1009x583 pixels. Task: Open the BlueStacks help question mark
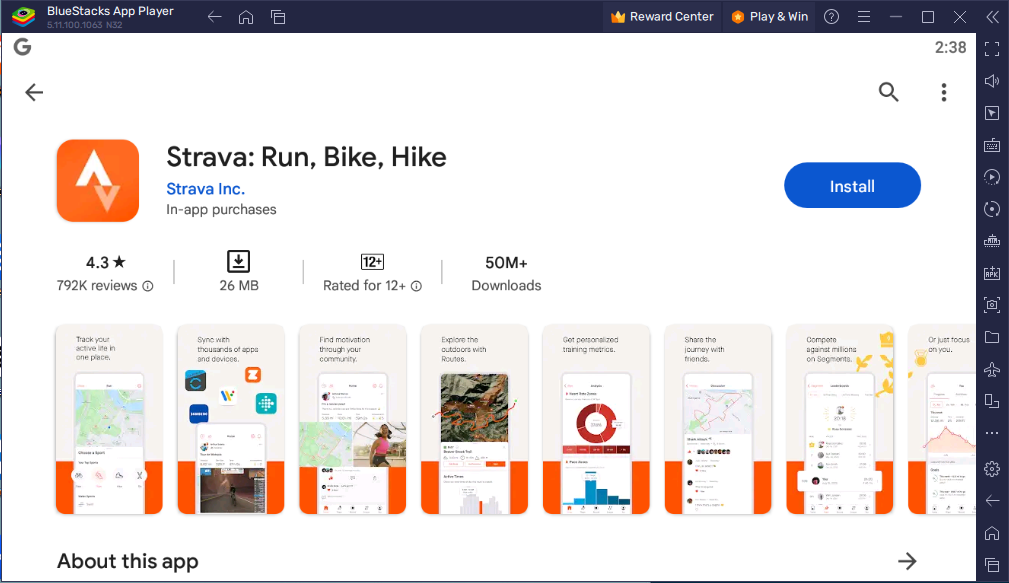coord(831,17)
